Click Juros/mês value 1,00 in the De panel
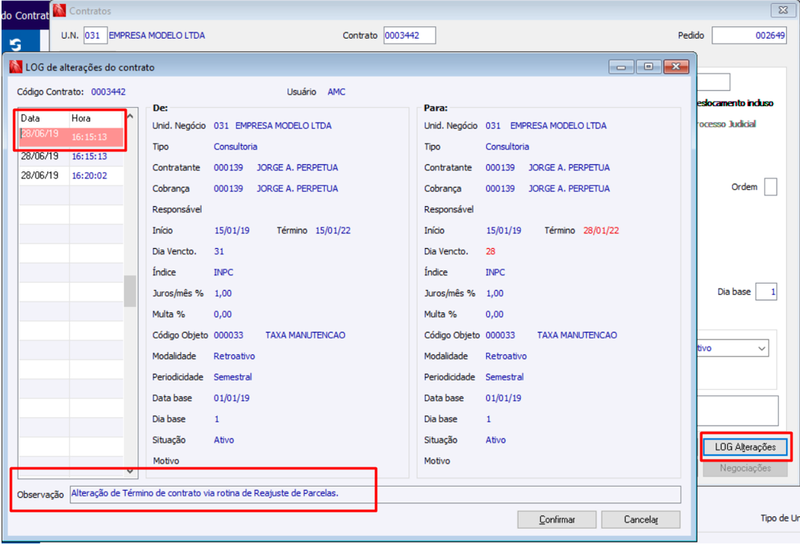 pos(223,293)
